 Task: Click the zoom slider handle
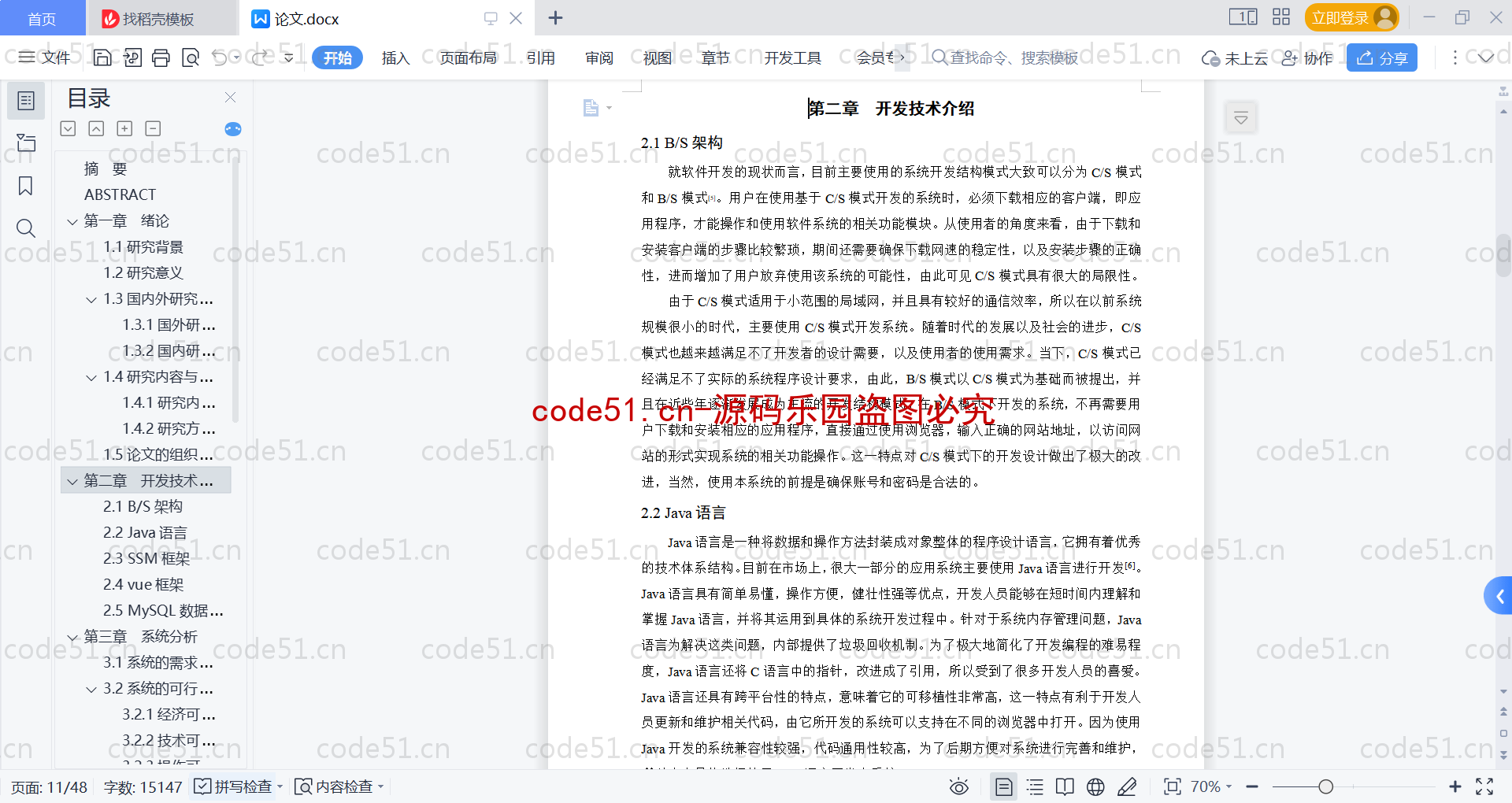coord(1326,786)
